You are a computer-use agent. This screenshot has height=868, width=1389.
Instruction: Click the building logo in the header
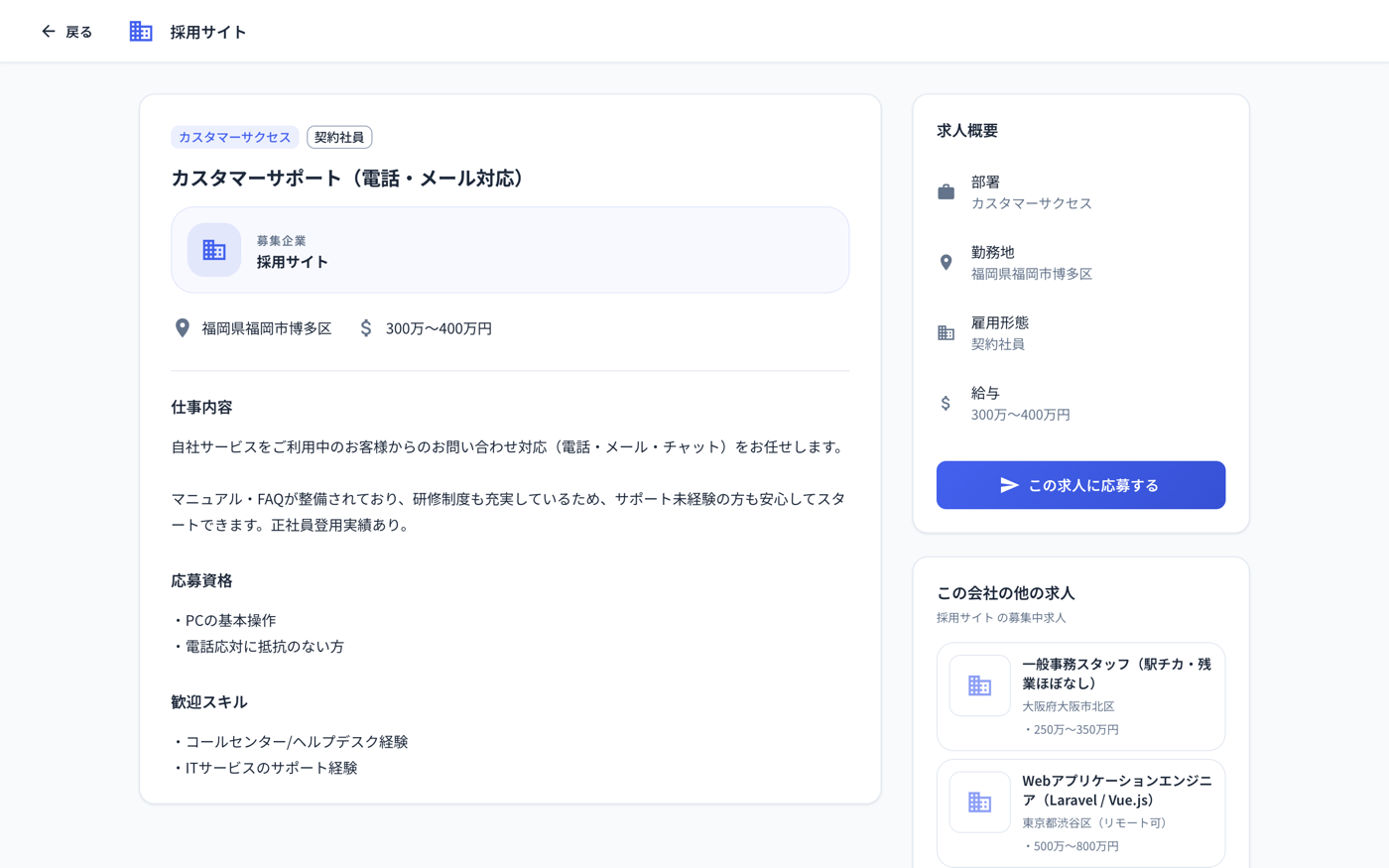click(141, 32)
